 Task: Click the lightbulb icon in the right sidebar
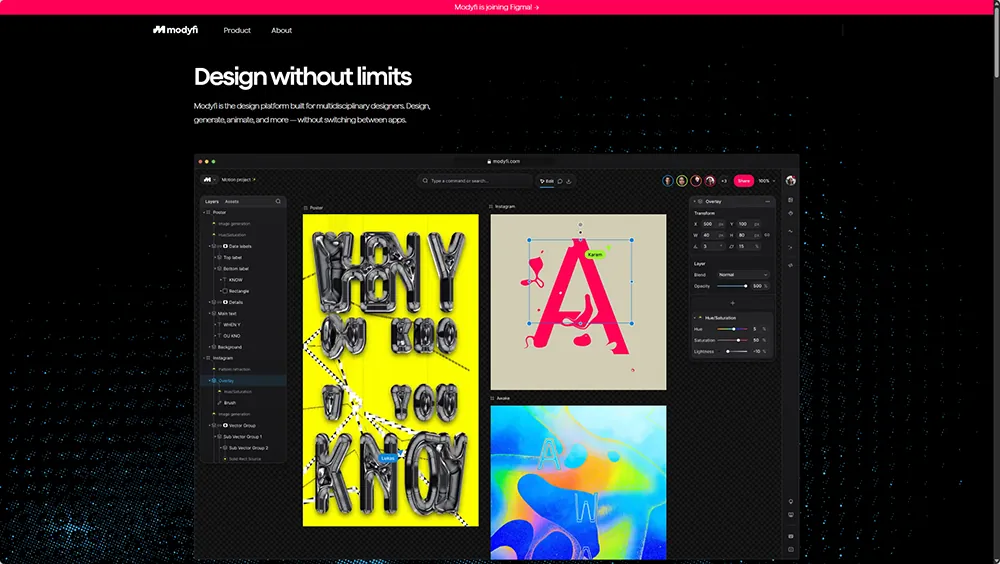[791, 501]
